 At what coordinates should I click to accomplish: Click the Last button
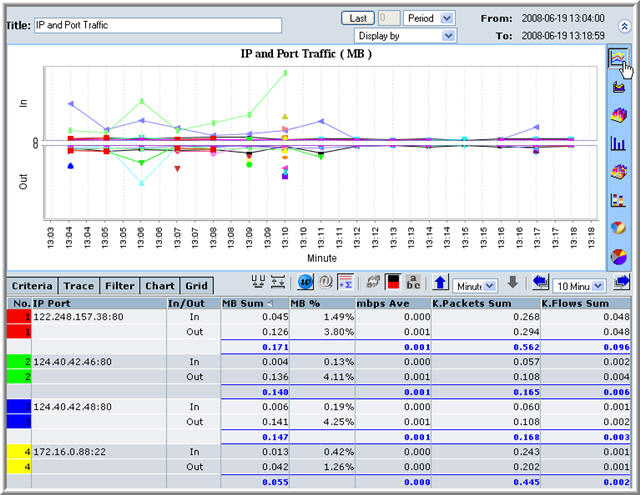point(357,18)
